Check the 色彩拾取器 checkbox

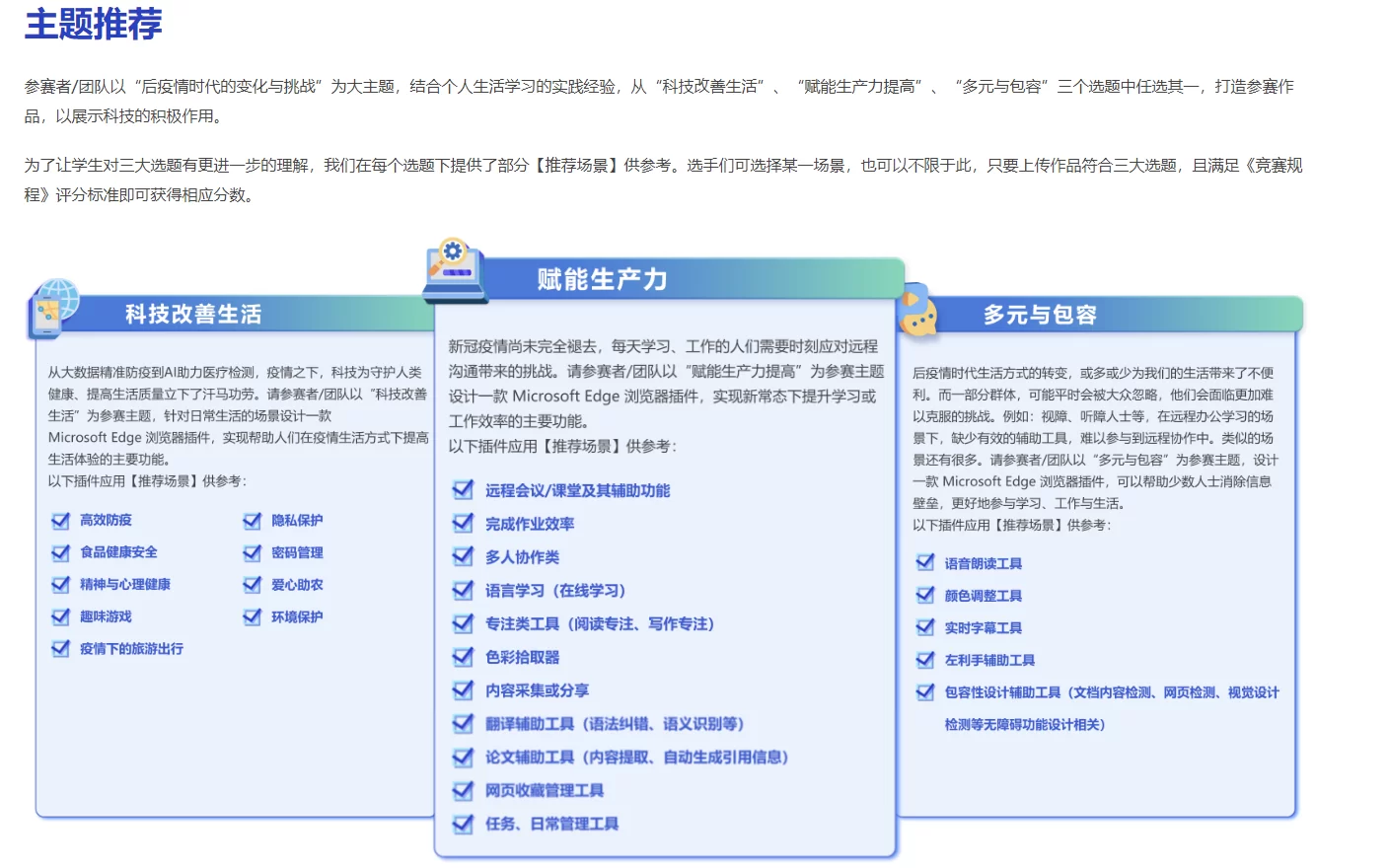(463, 656)
